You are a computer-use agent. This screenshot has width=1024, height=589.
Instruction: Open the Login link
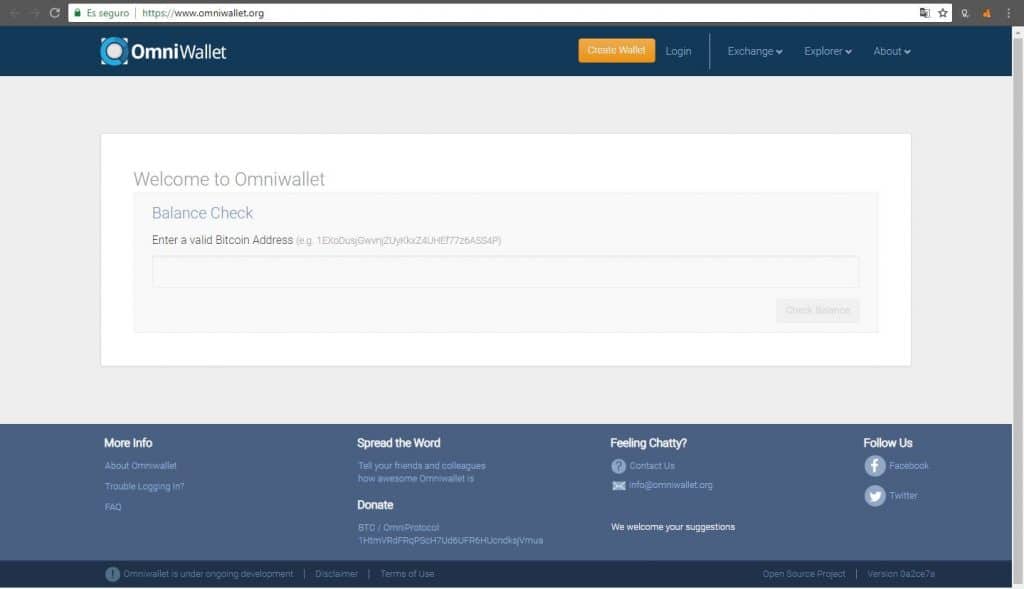pos(678,51)
